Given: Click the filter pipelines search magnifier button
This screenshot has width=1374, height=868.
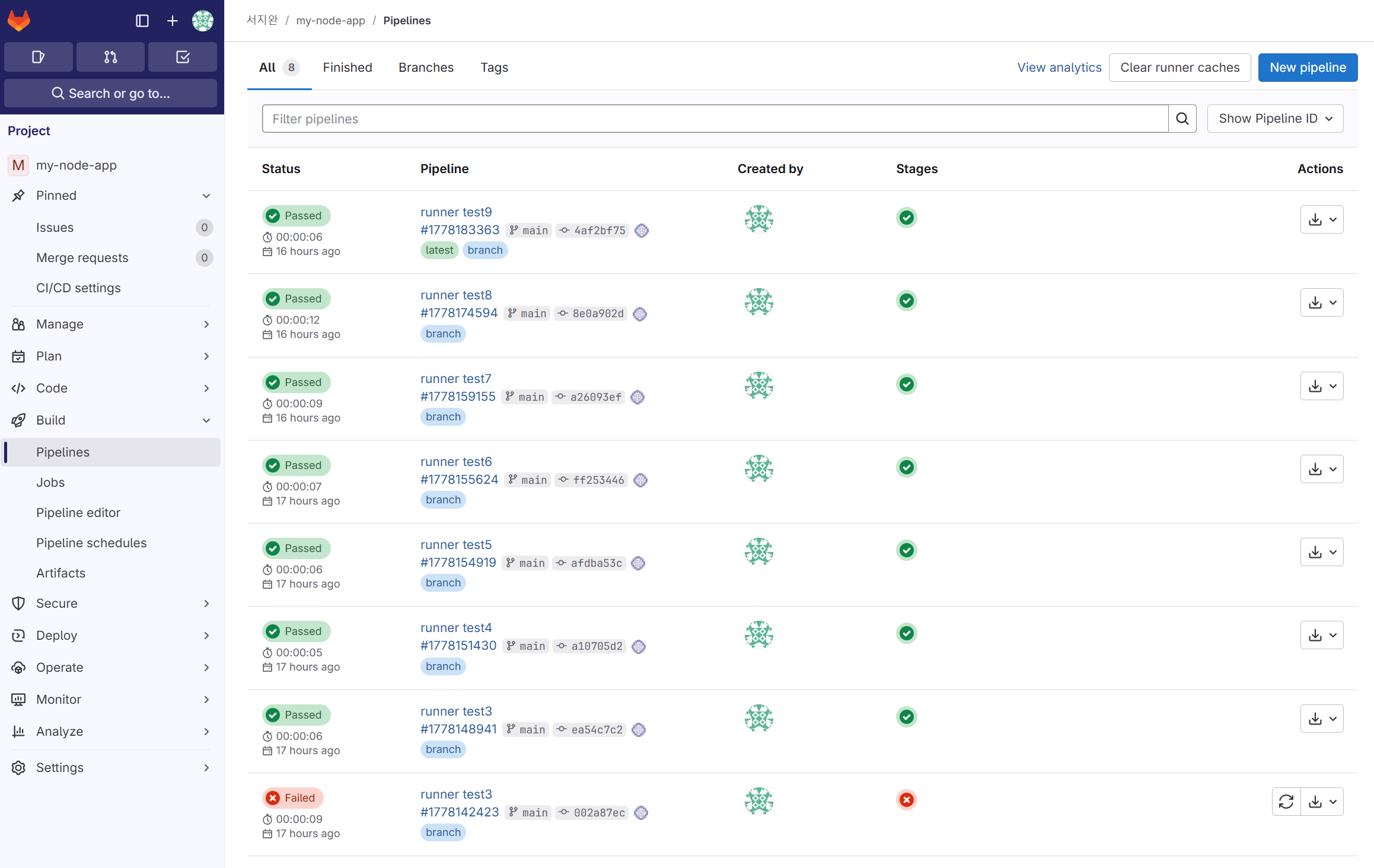Looking at the screenshot, I should pyautogui.click(x=1182, y=119).
